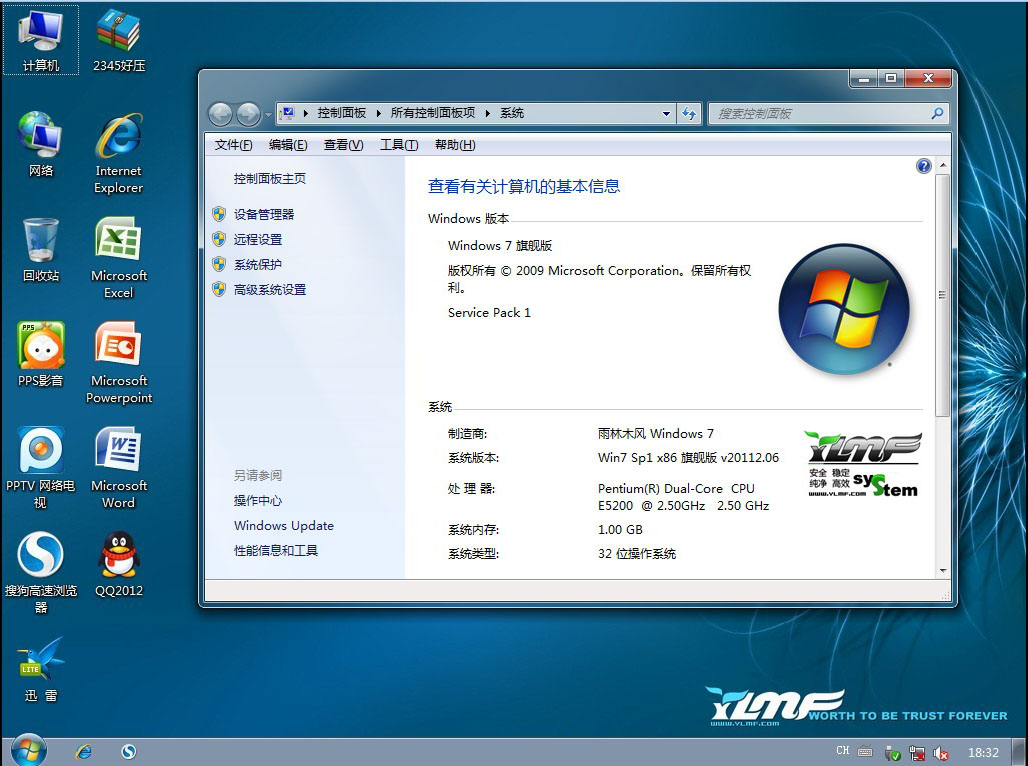Expand the address bar history dropdown
Screen dimensions: 1028x766
(667, 114)
